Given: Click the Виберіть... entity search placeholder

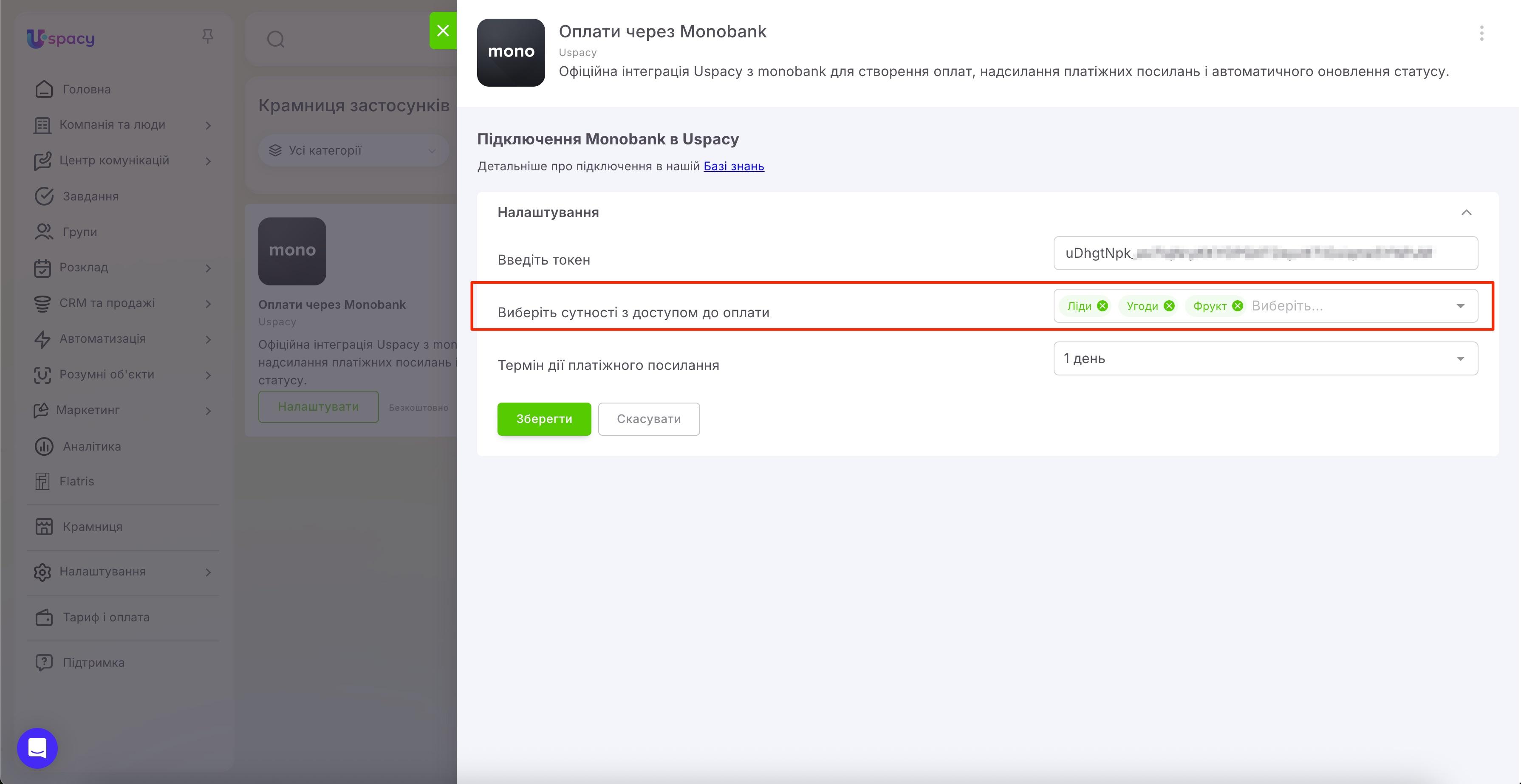Looking at the screenshot, I should (x=1287, y=306).
